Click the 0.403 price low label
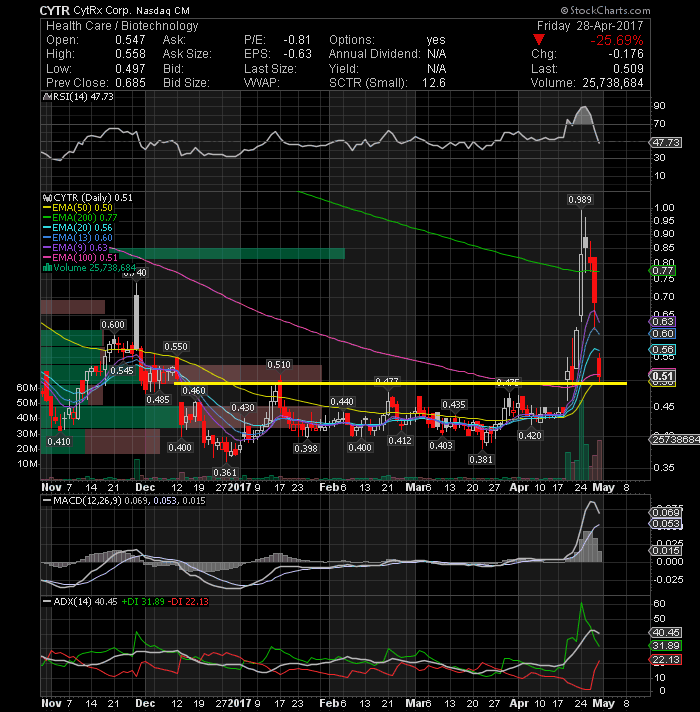 coord(441,445)
